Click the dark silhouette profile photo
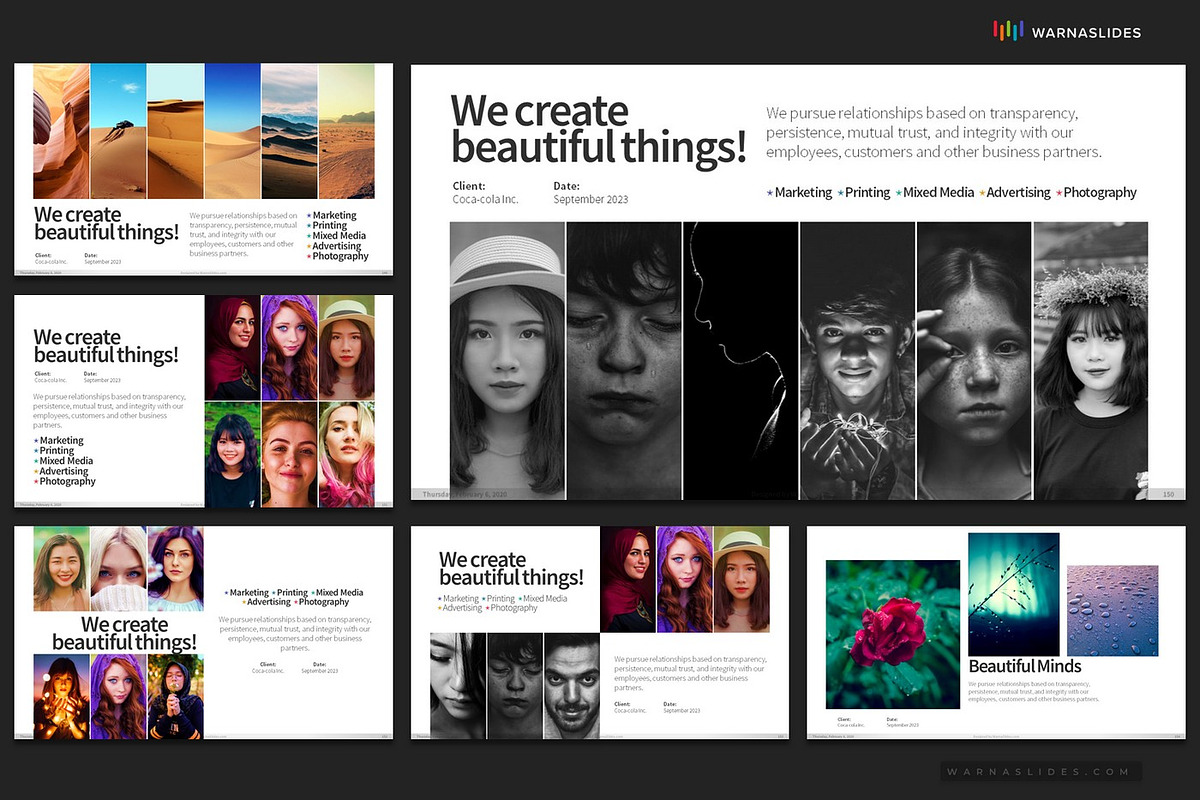Viewport: 1200px width, 800px height. coord(740,360)
